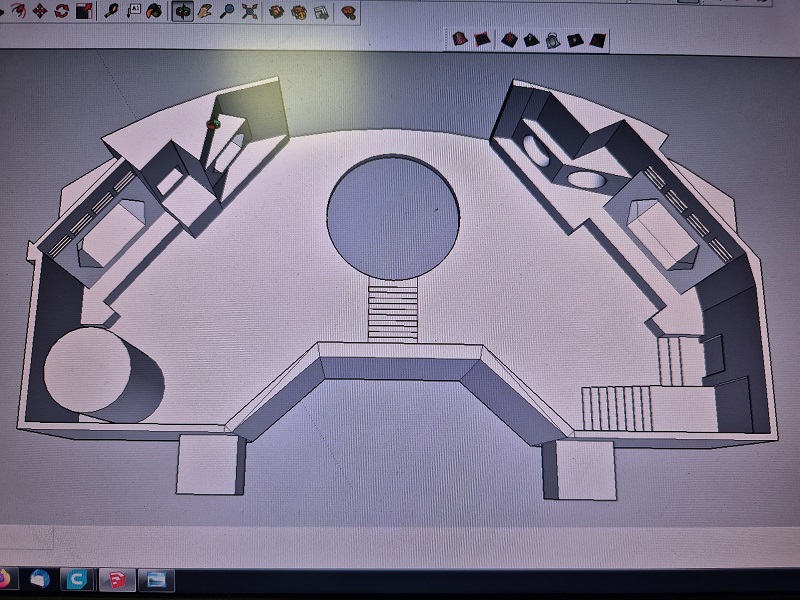800x600 pixels.
Task: Choose the Text label tool
Action: 135,11
